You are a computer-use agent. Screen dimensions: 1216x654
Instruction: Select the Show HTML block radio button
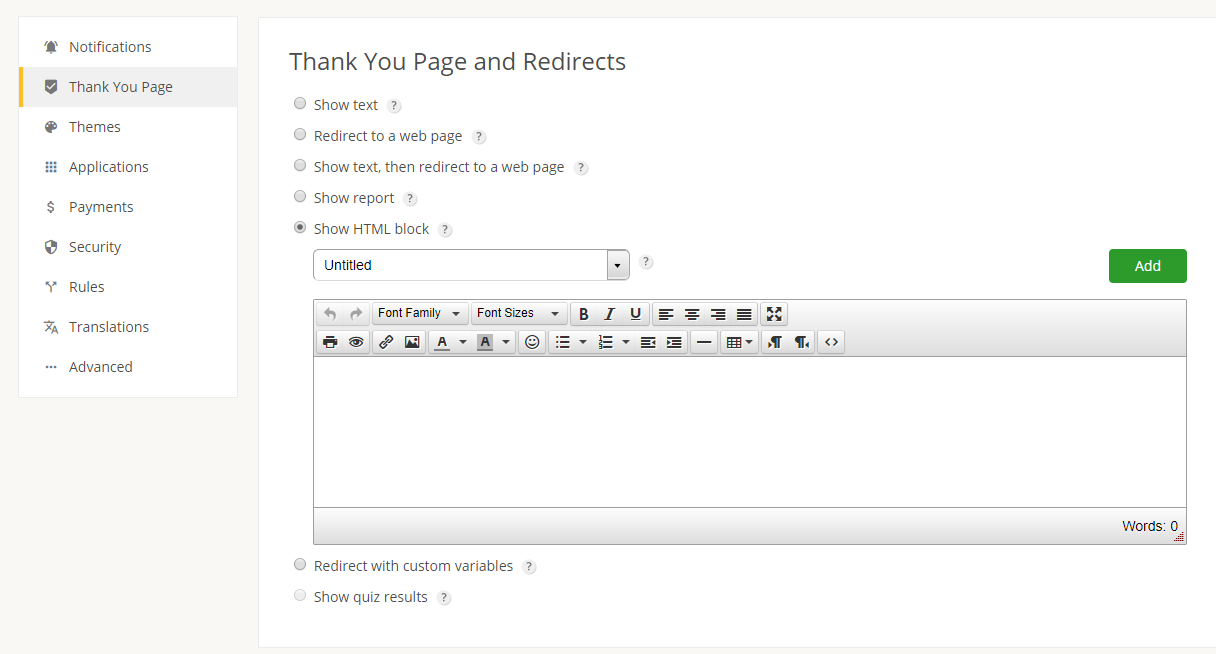click(300, 227)
